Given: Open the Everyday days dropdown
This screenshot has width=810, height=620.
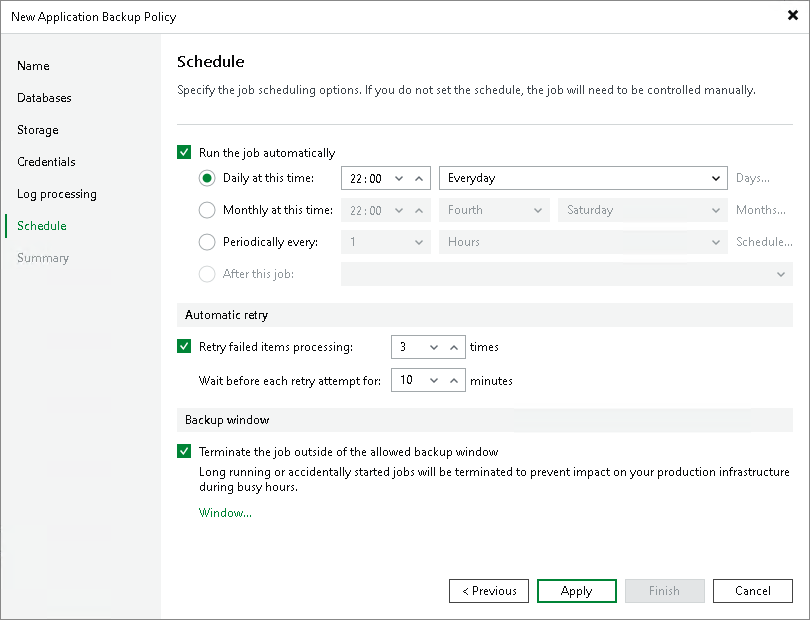Looking at the screenshot, I should point(718,178).
